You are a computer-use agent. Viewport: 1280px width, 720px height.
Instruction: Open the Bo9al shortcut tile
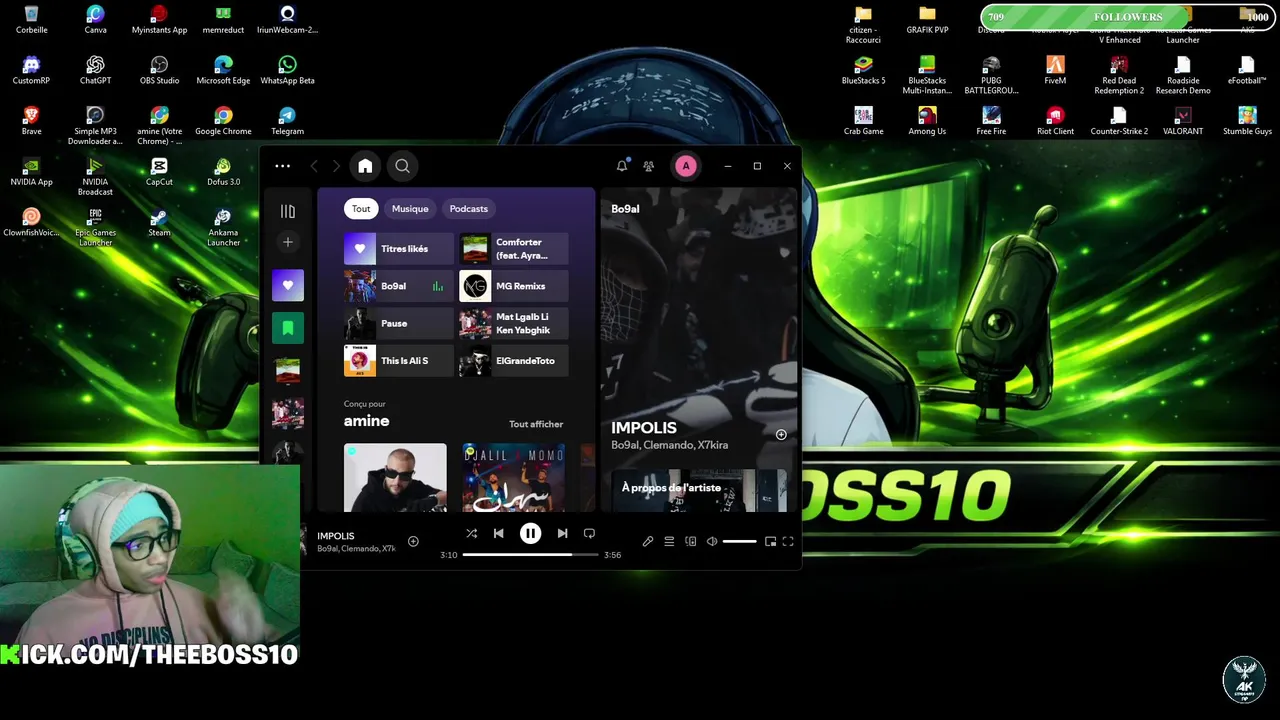(x=398, y=286)
